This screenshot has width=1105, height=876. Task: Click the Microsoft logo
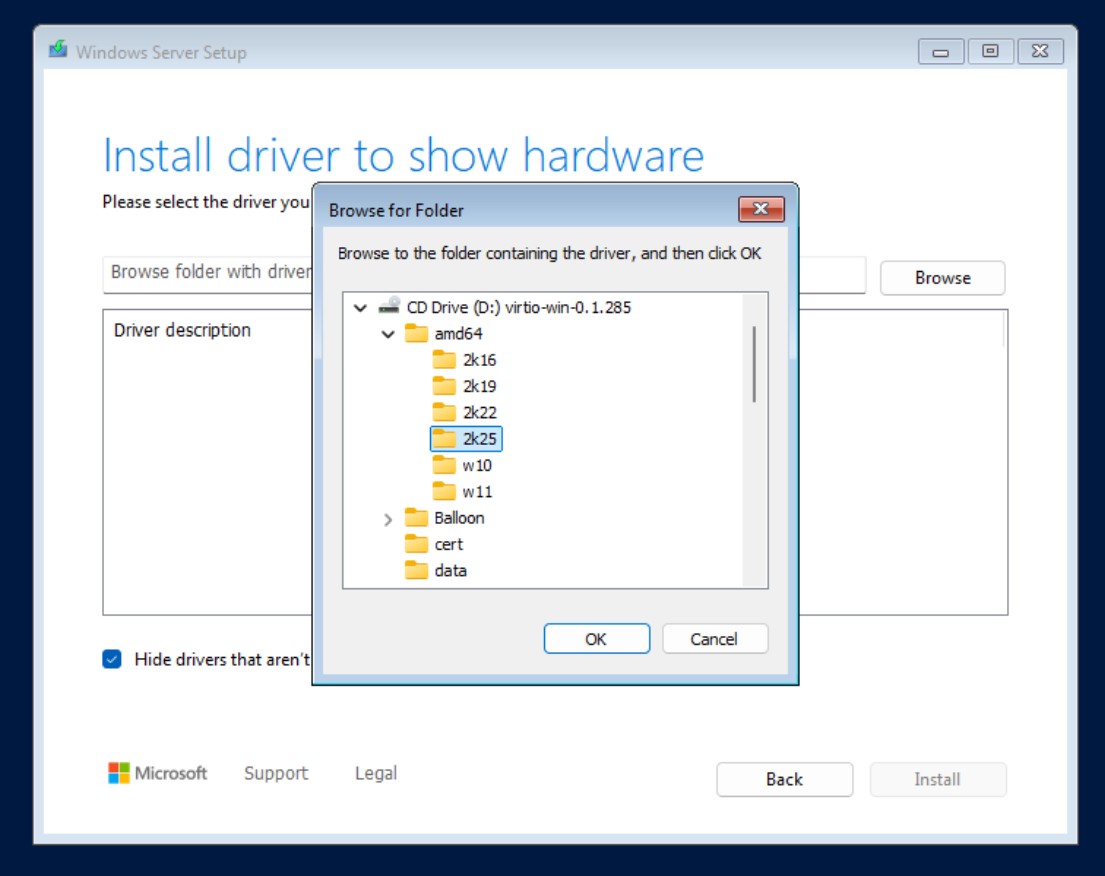point(119,773)
